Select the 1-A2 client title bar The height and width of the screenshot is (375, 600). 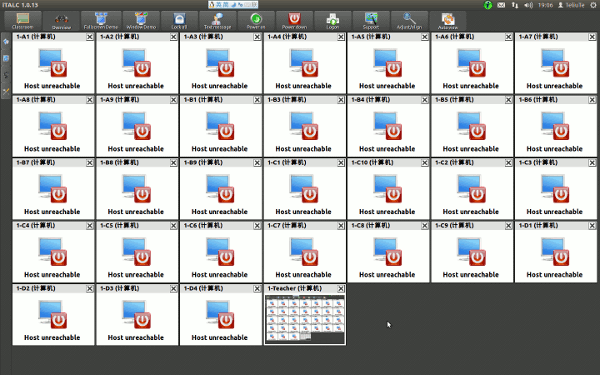137,37
